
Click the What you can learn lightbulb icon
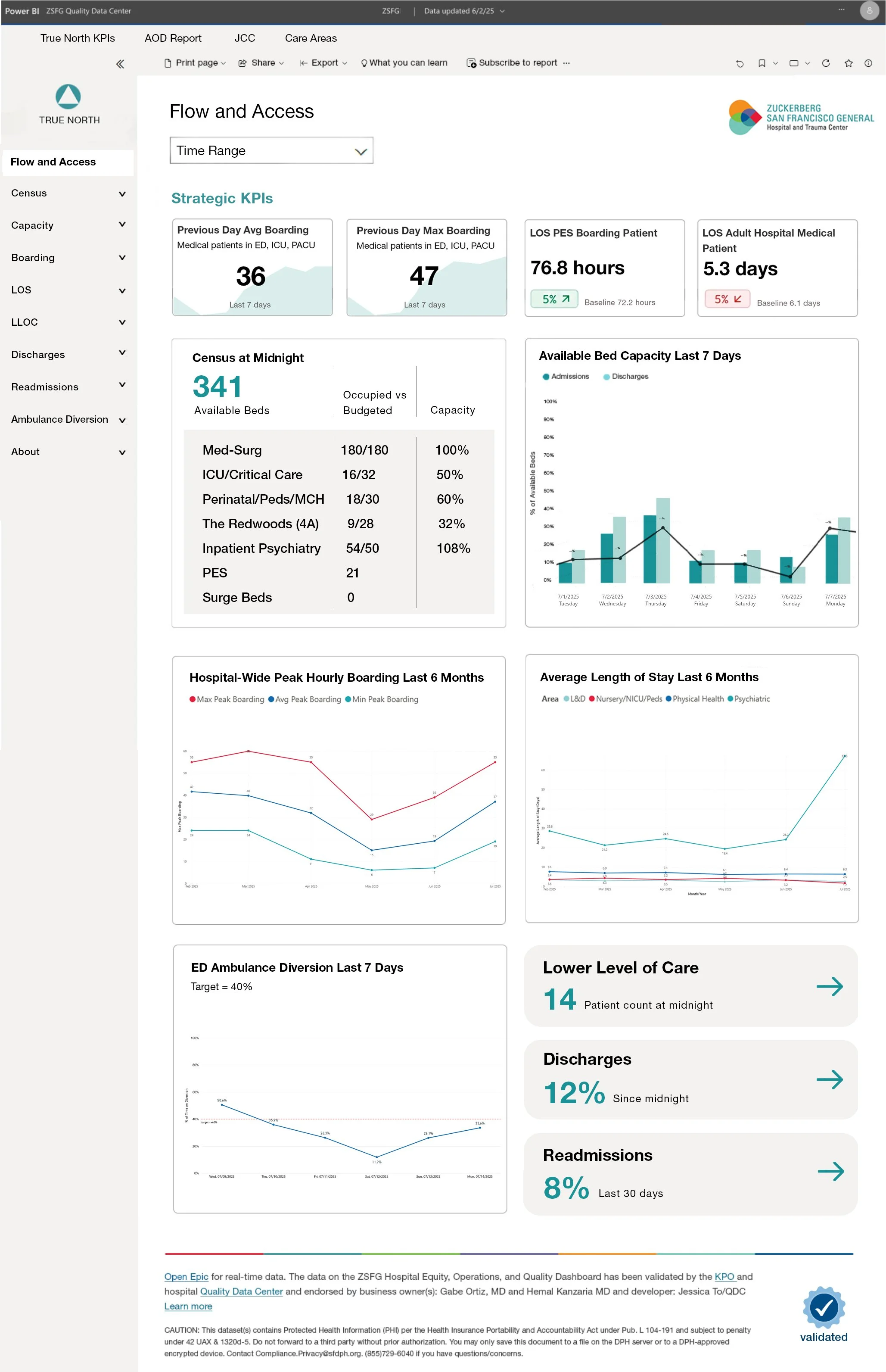[364, 62]
